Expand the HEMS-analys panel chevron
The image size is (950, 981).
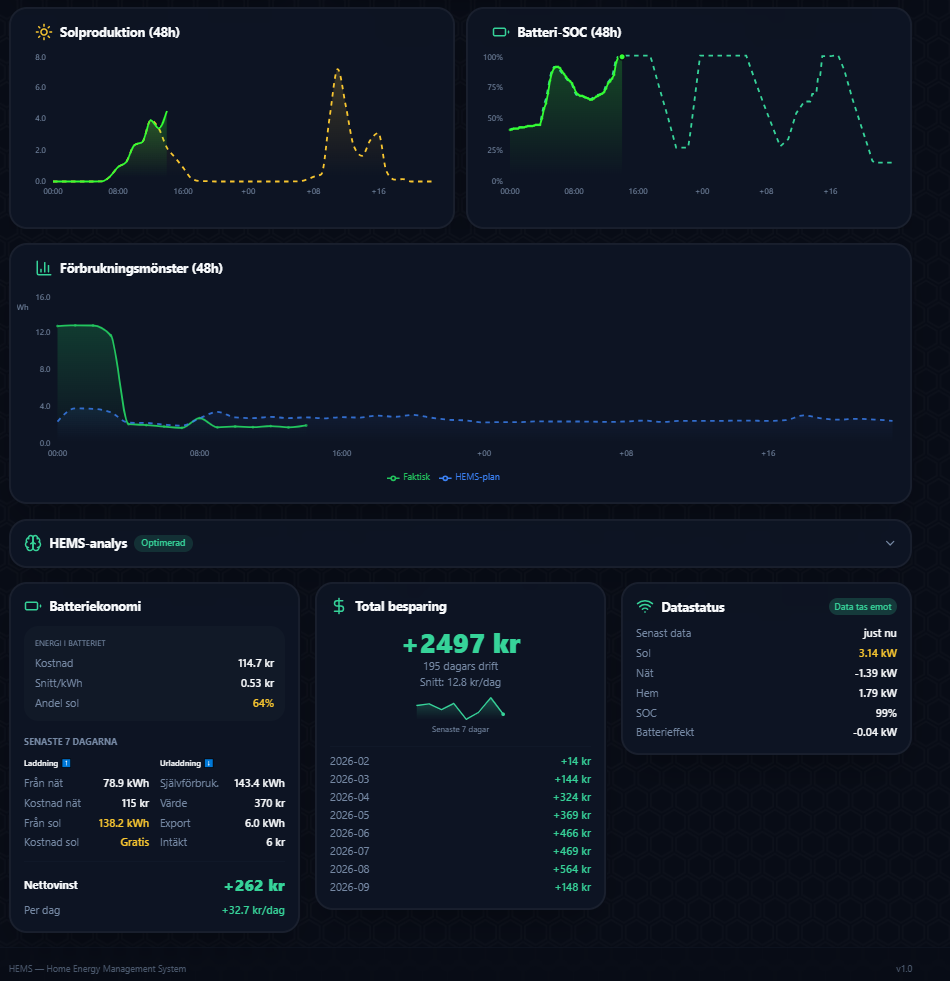click(x=890, y=543)
